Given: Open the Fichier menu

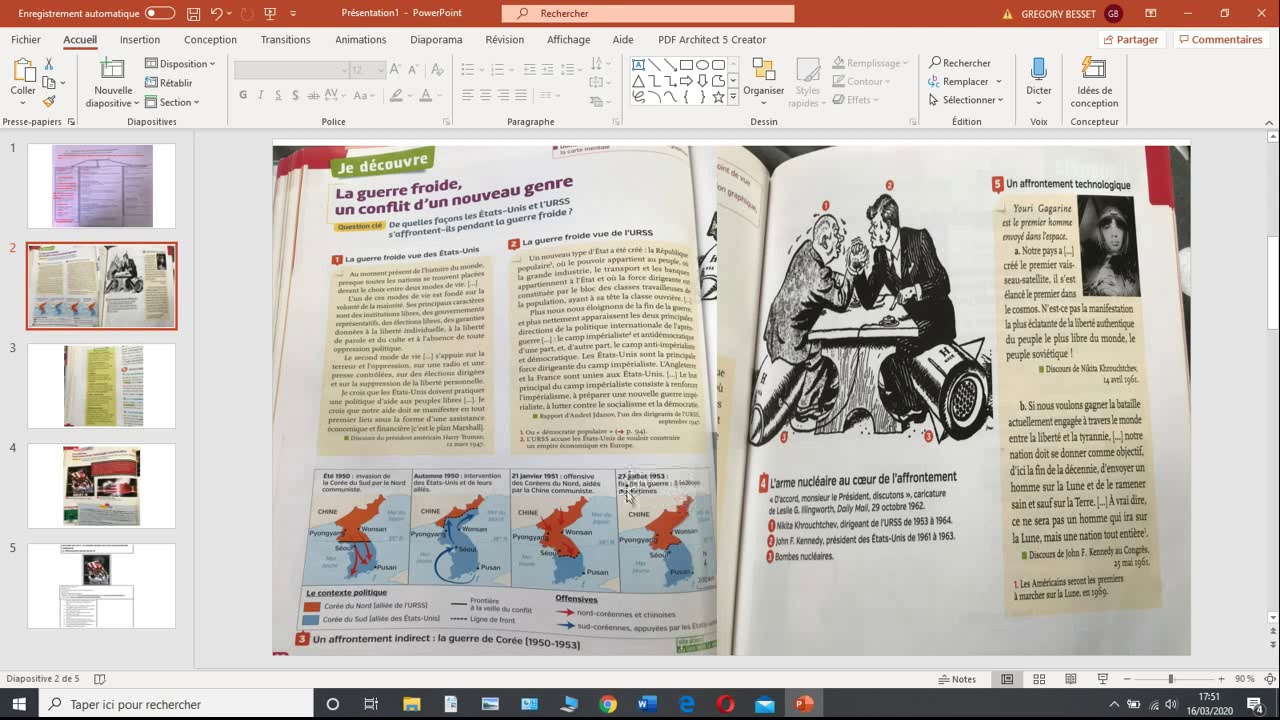Looking at the screenshot, I should [x=26, y=40].
